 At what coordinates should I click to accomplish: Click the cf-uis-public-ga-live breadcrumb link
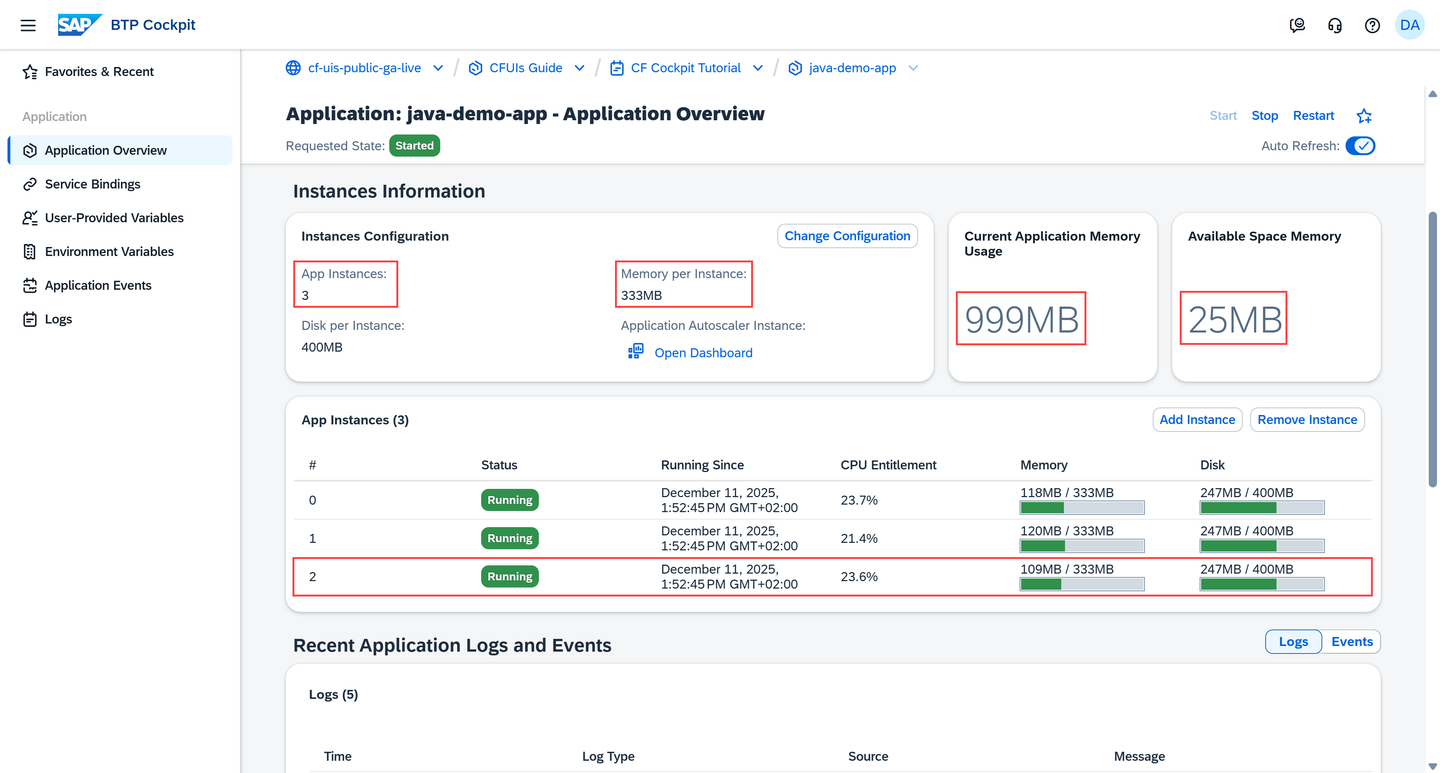click(x=364, y=68)
